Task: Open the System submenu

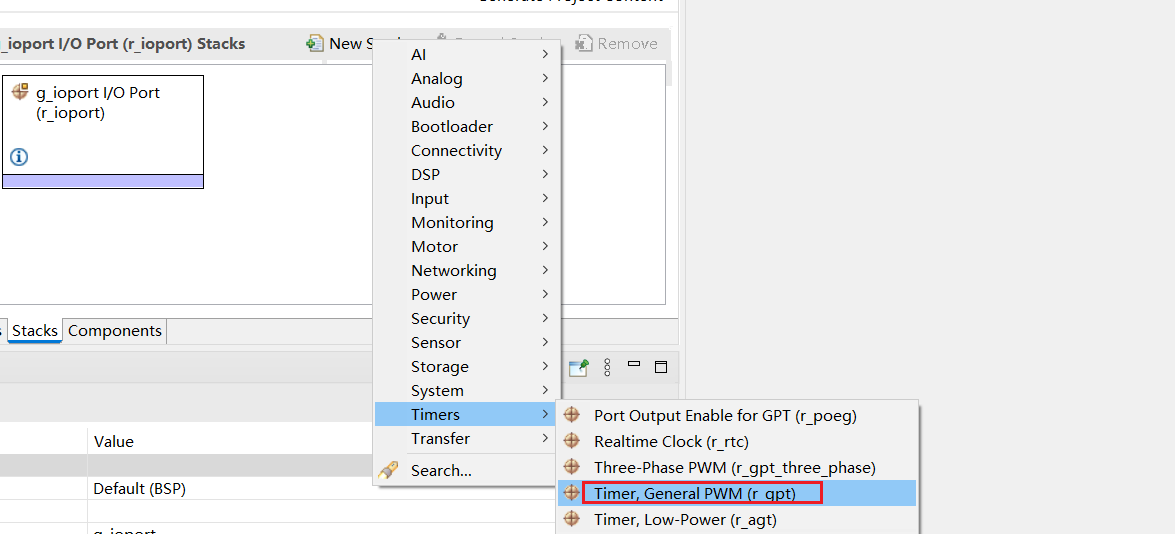Action: coord(467,390)
